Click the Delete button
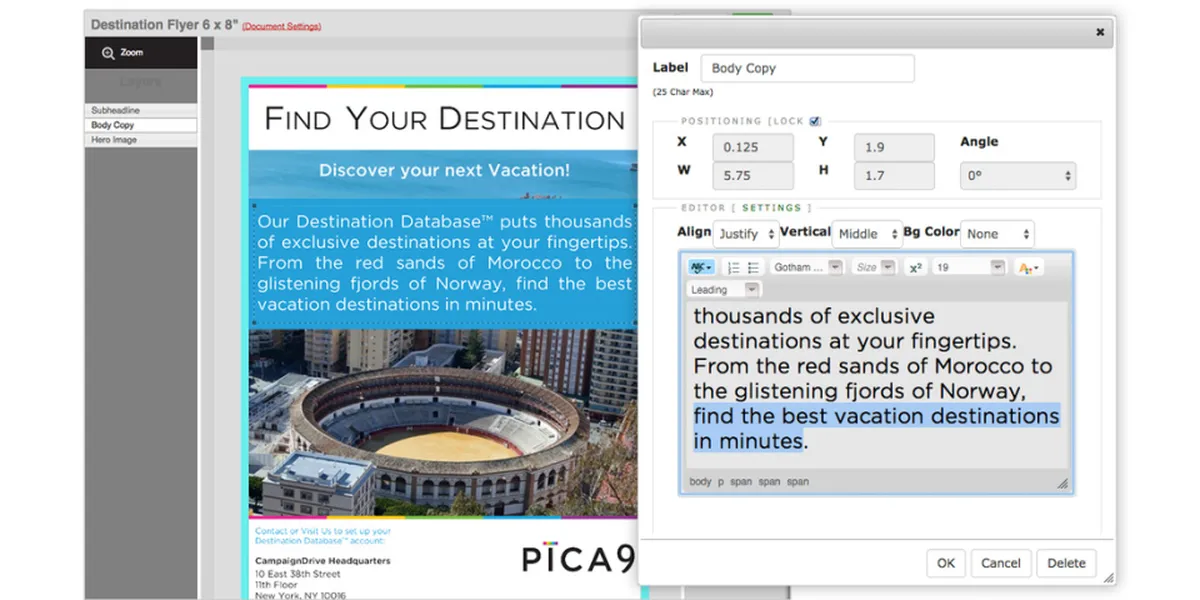This screenshot has width=1200, height=600. 1066,563
